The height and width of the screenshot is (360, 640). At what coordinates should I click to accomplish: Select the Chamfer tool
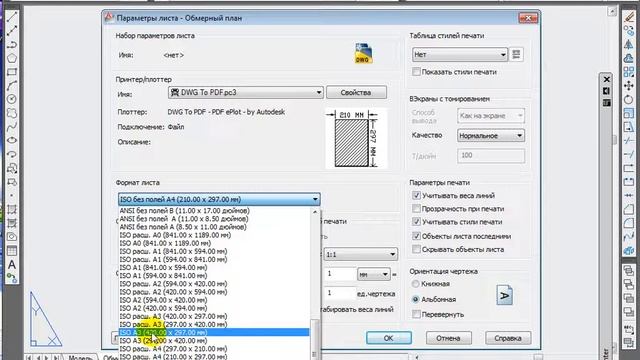pyautogui.click(x=629, y=209)
